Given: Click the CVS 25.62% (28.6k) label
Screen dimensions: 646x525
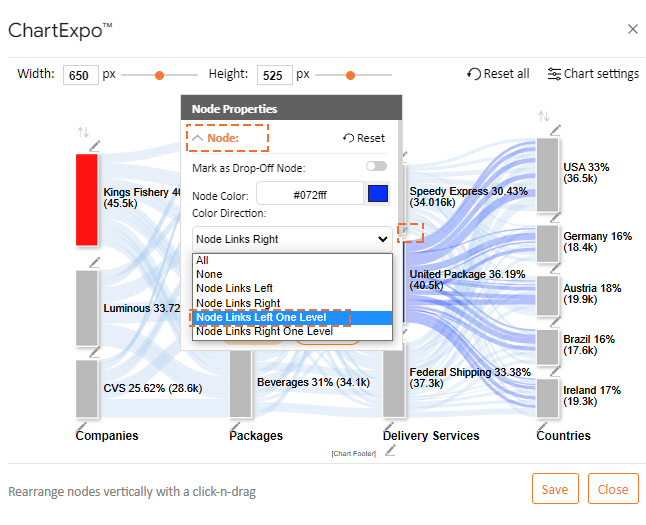Looking at the screenshot, I should point(153,388).
